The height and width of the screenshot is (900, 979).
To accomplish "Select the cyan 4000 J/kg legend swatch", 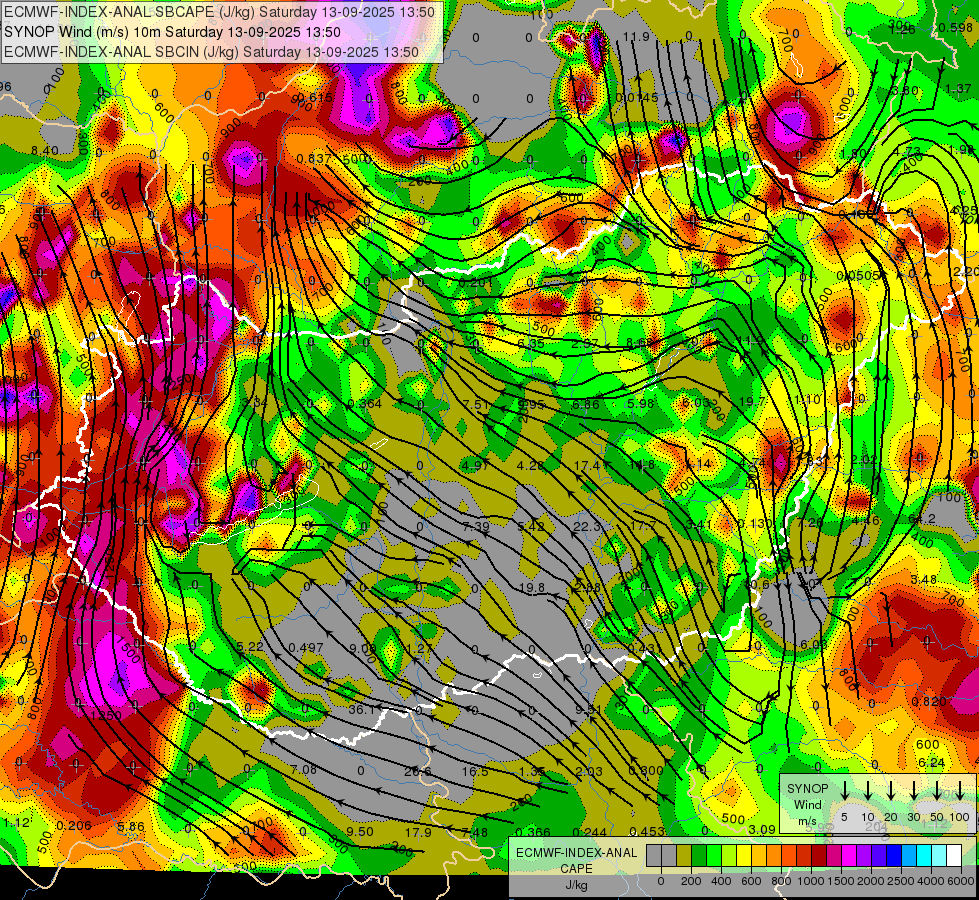I will 923,856.
